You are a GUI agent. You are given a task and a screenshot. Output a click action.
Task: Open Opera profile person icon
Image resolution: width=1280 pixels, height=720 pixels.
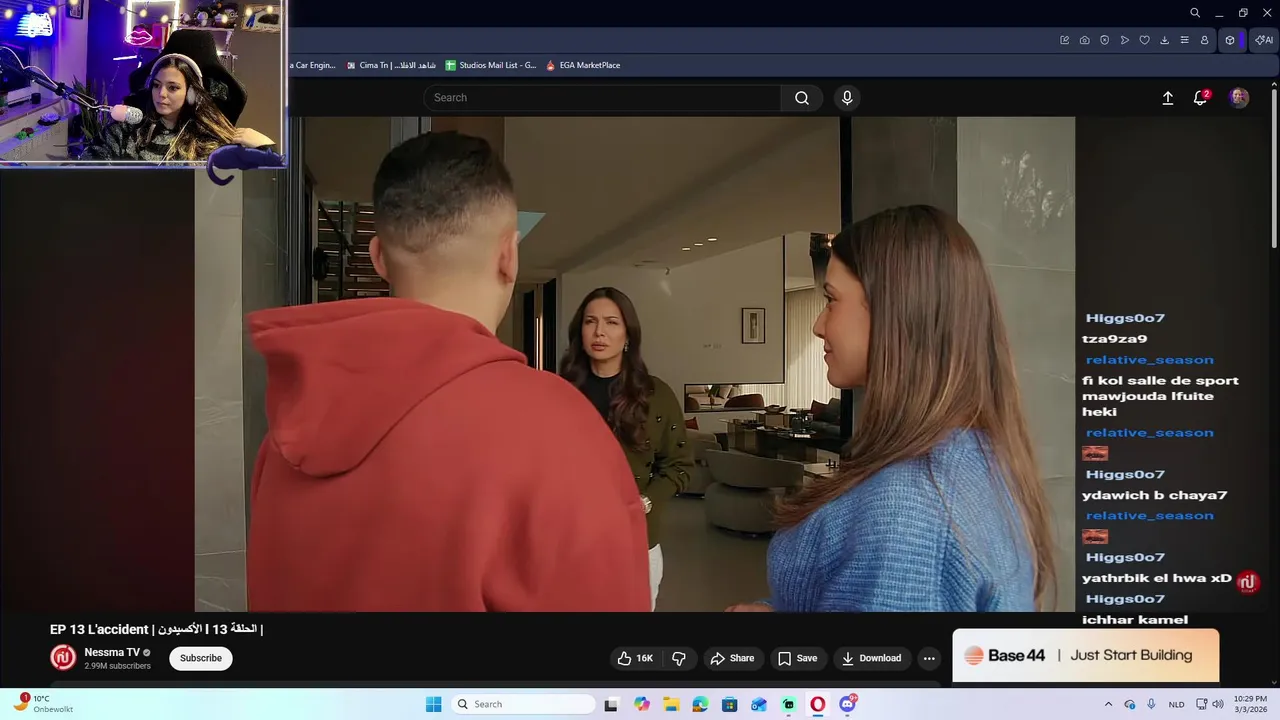pos(1205,40)
